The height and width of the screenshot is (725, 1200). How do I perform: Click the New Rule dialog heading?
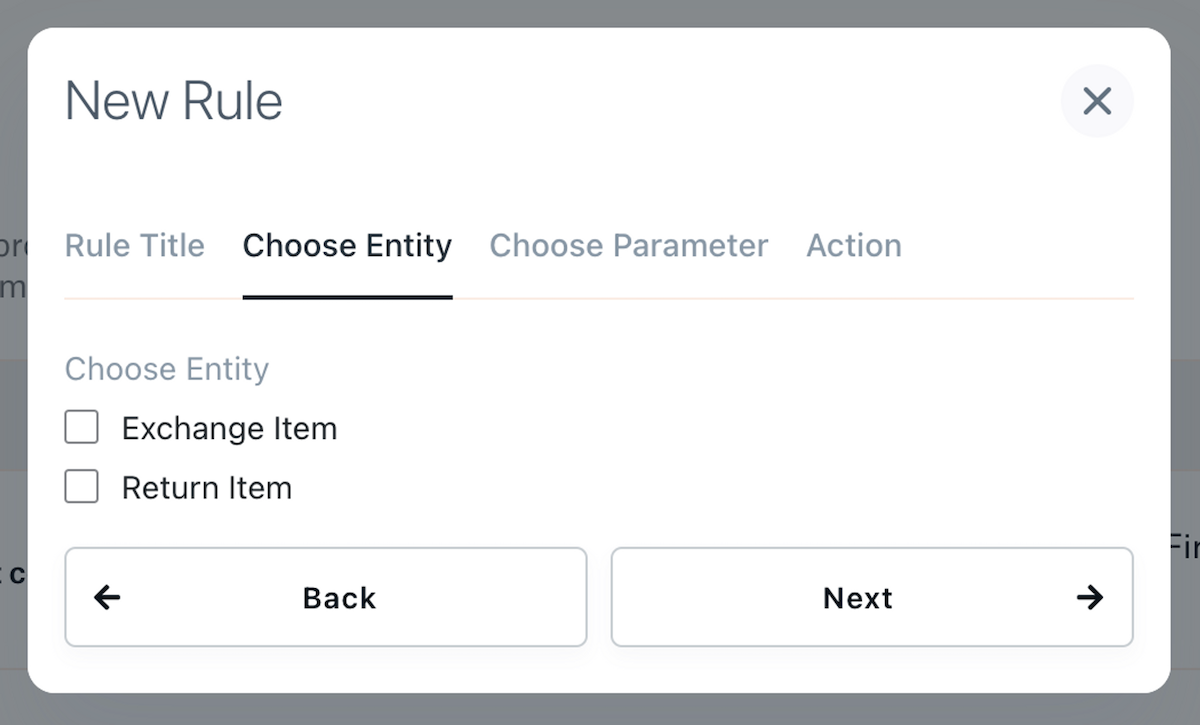point(174,101)
